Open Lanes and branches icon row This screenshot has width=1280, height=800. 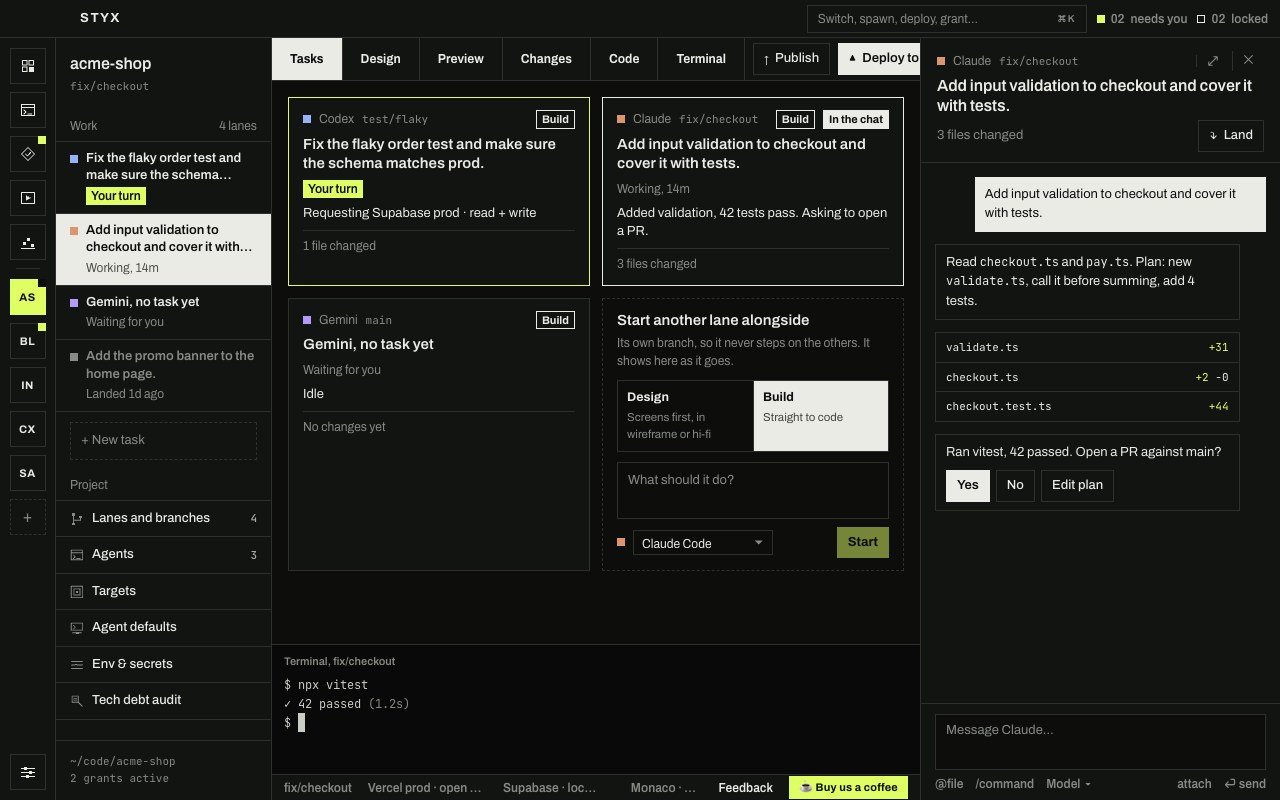pos(77,518)
